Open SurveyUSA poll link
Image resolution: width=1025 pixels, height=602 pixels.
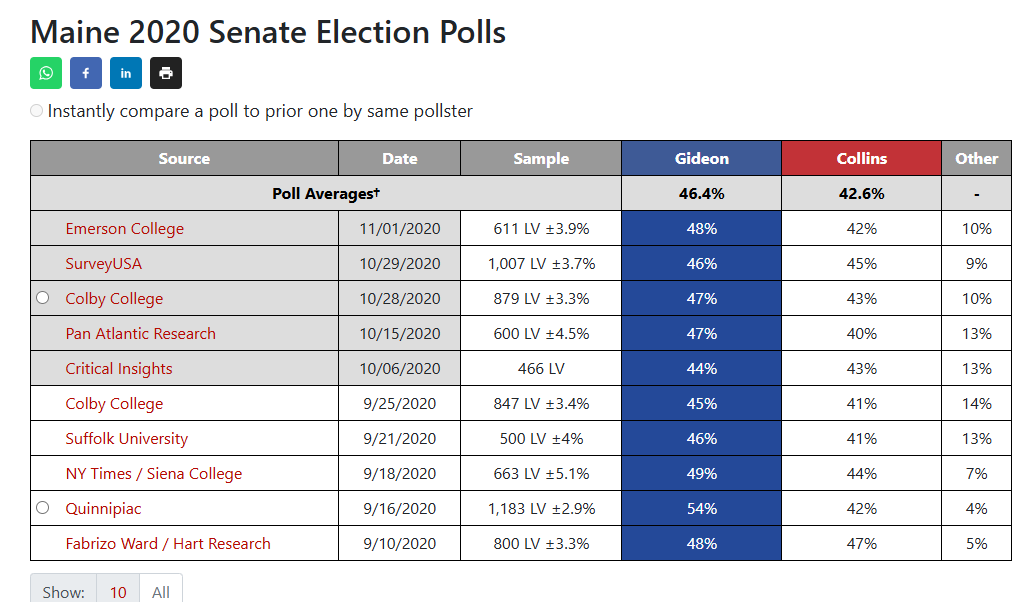[103, 263]
